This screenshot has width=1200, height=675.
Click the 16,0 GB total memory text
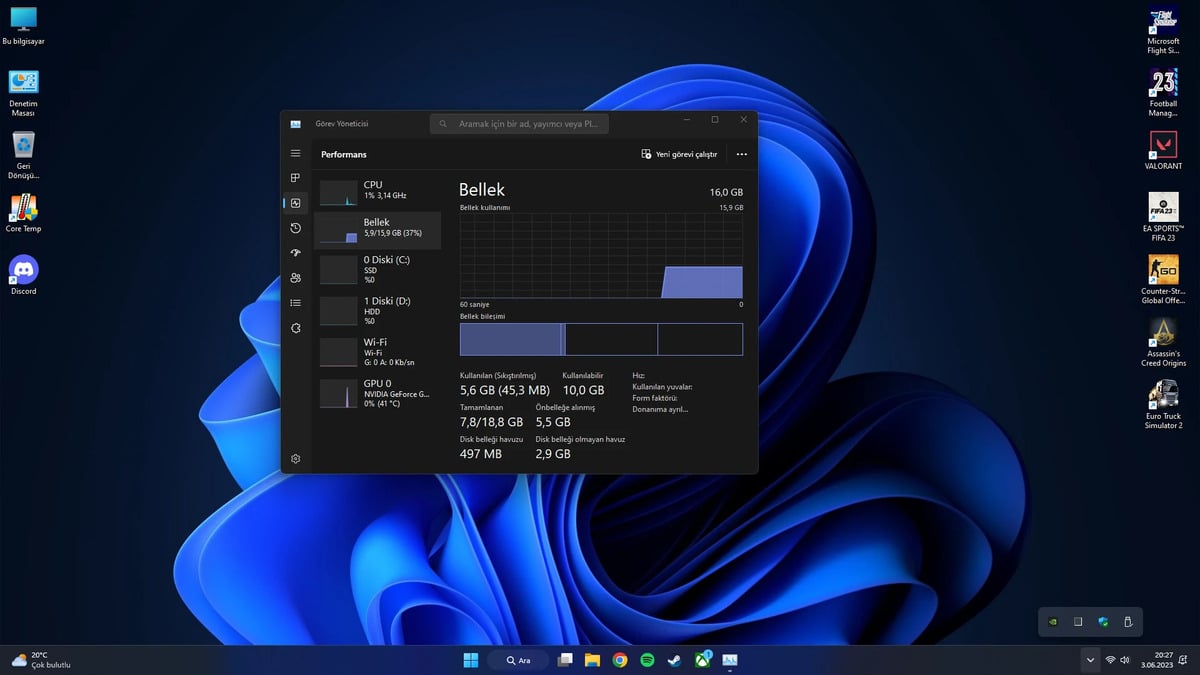726,191
